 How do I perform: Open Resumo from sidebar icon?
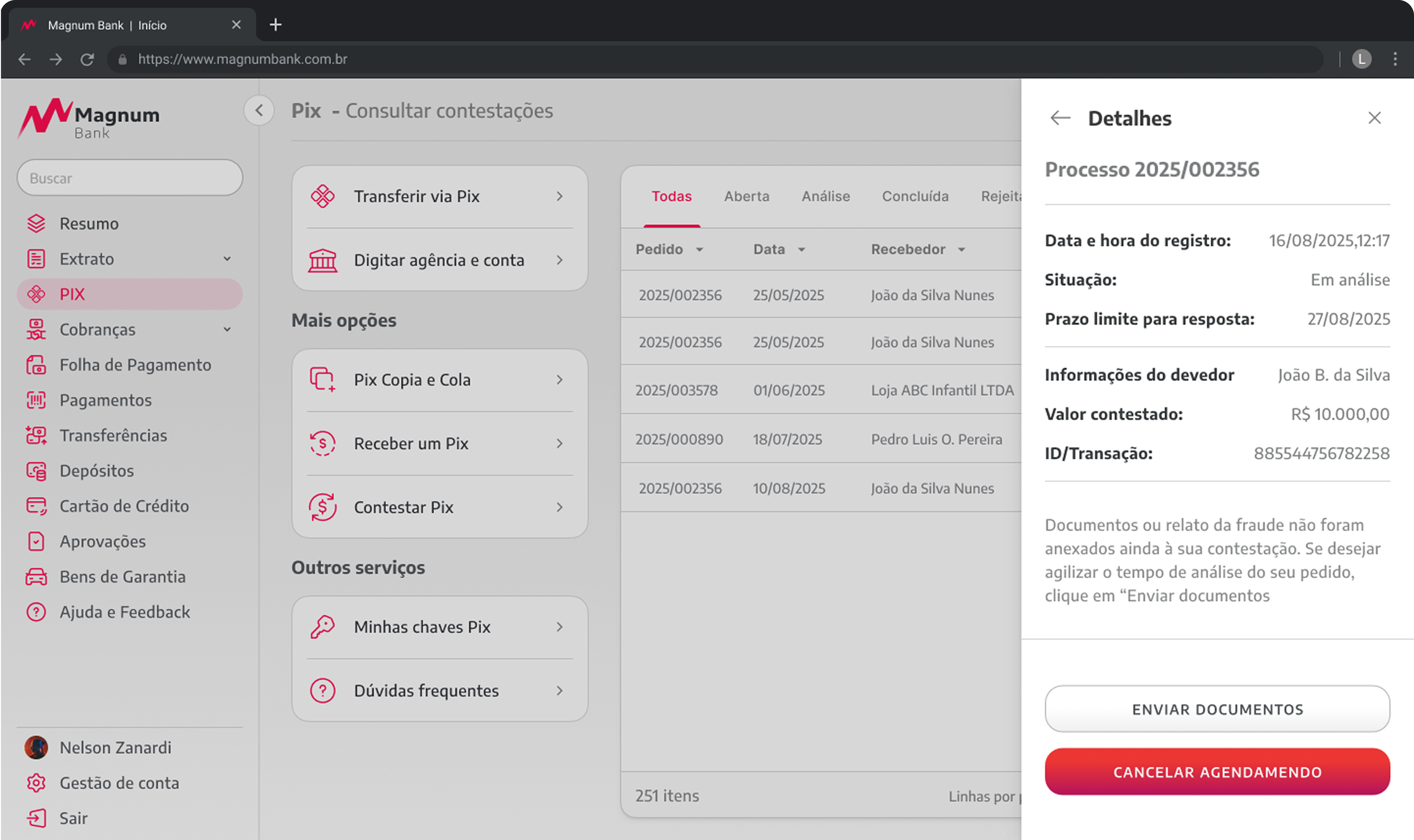[36, 224]
